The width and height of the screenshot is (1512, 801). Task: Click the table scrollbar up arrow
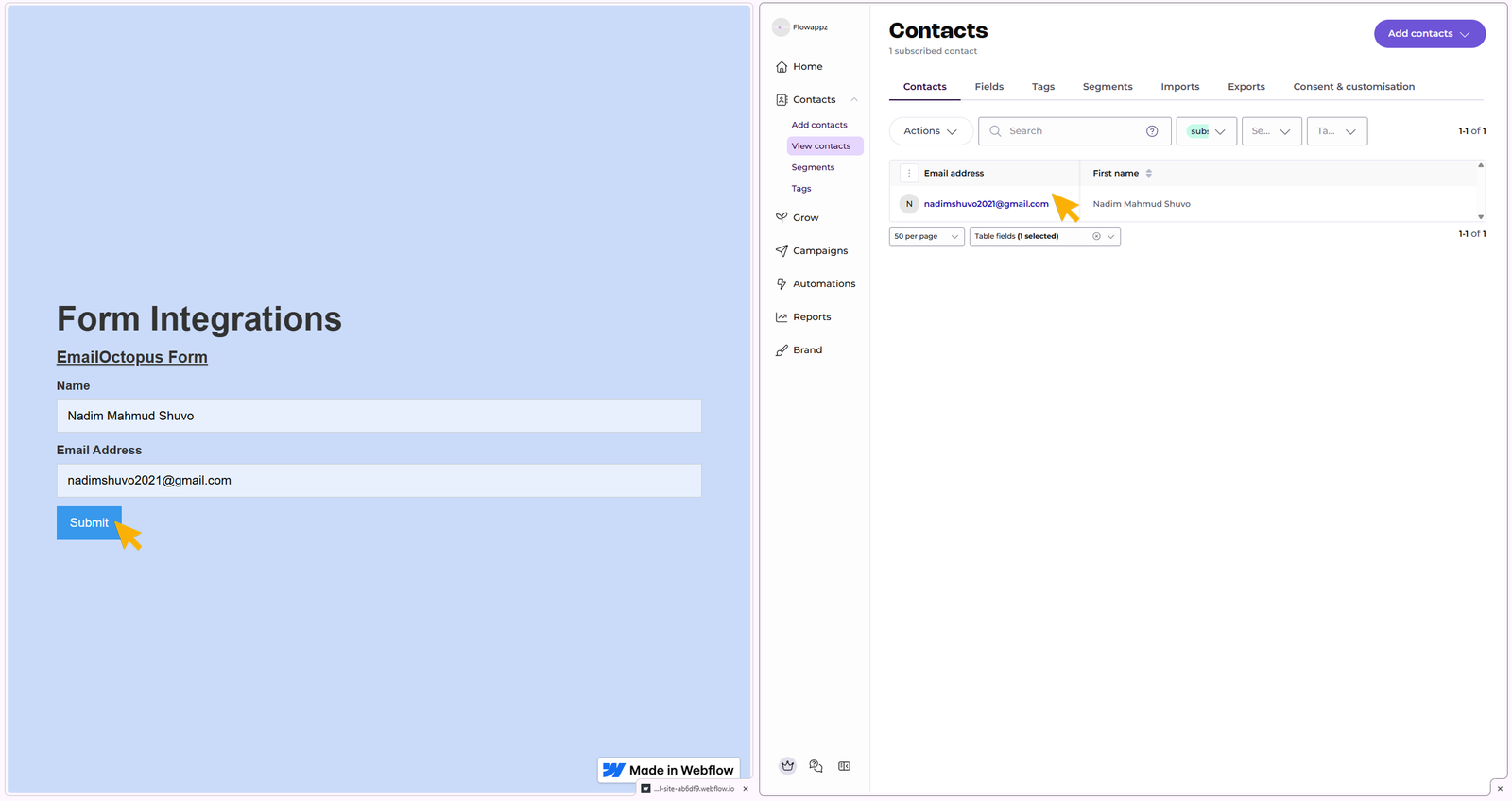point(1481,165)
